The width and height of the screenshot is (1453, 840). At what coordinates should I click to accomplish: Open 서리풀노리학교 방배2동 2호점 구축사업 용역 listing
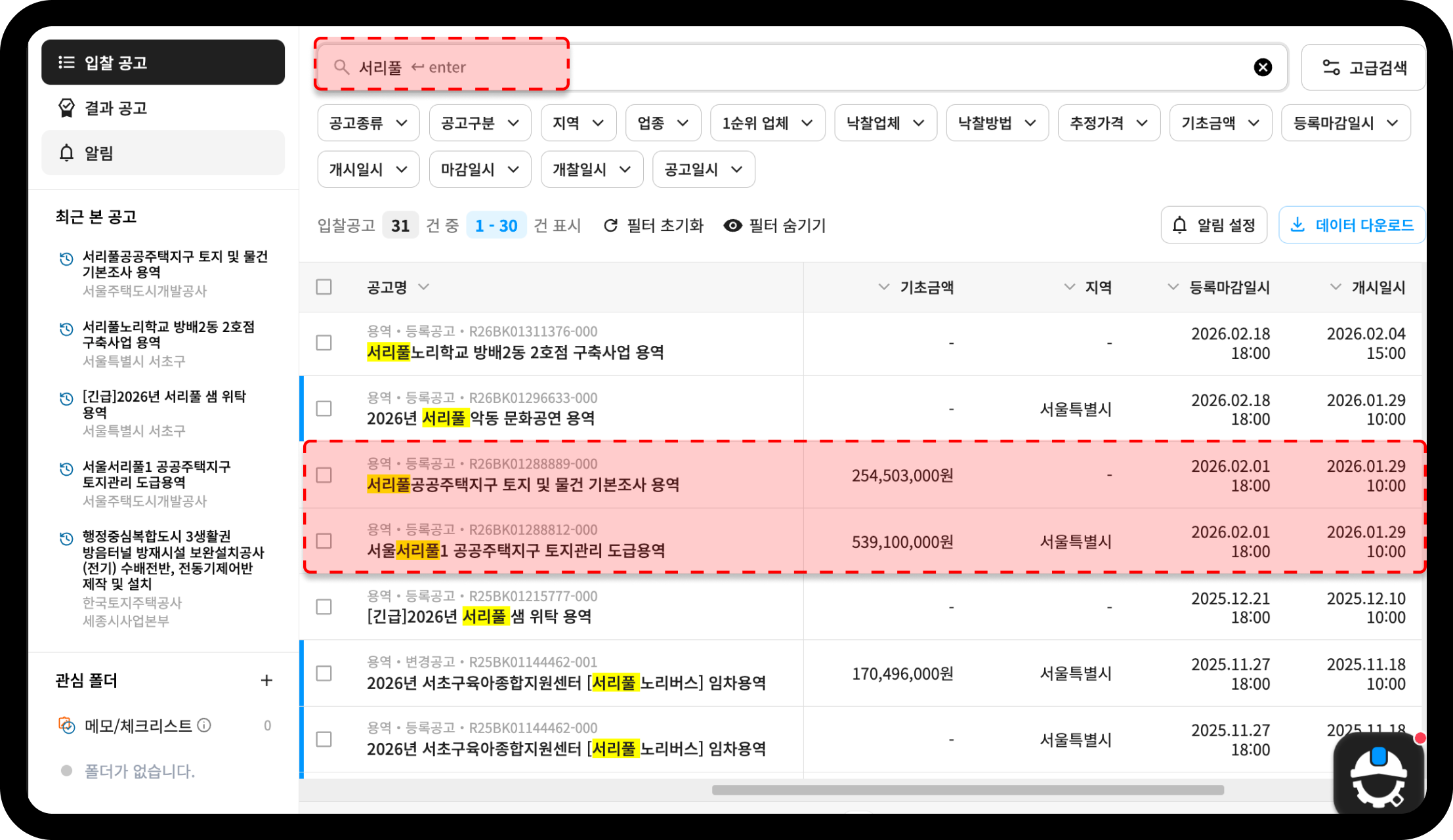[515, 352]
